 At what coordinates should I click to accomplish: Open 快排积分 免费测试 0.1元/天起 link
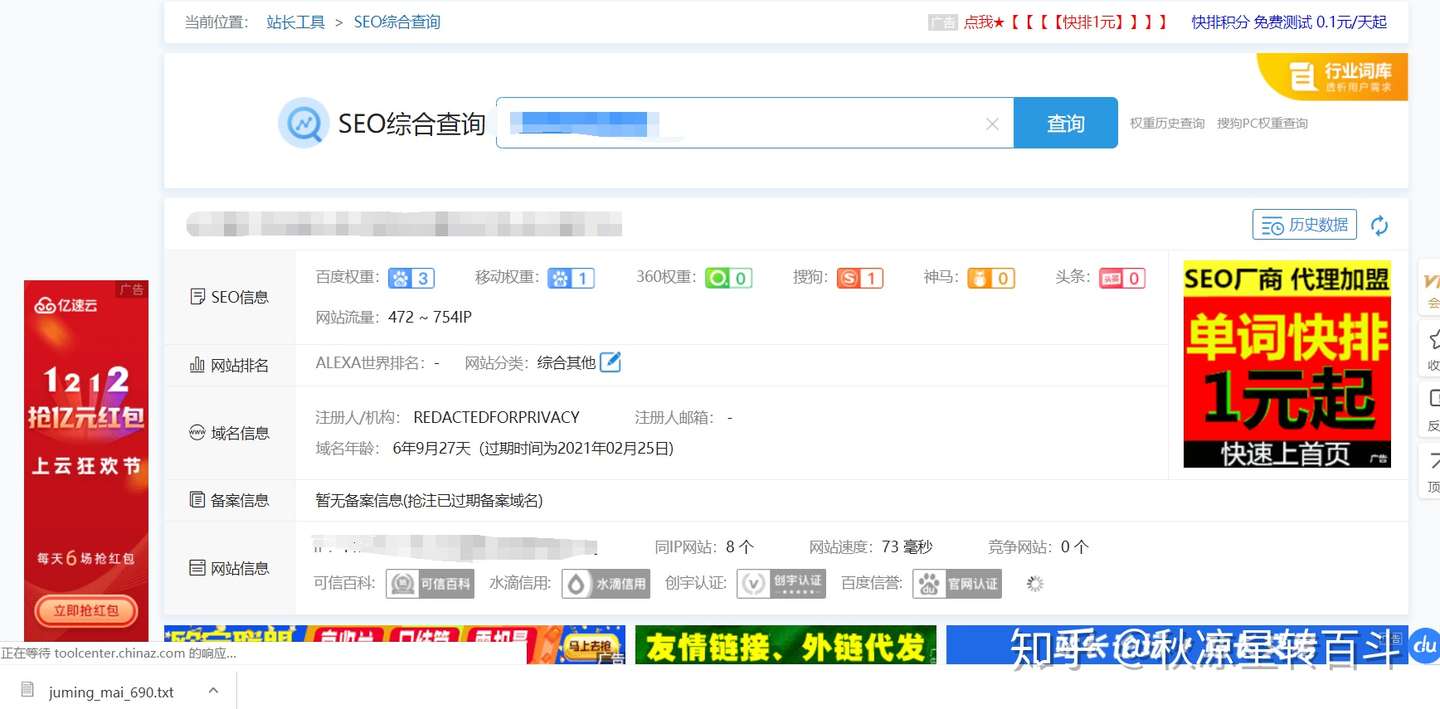pos(1289,22)
